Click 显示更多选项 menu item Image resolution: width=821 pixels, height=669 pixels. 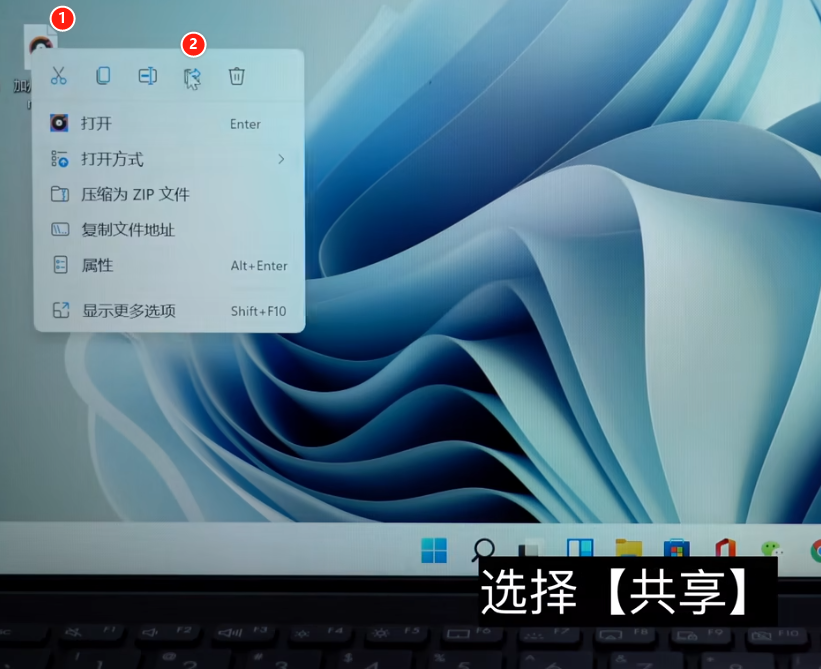169,311
